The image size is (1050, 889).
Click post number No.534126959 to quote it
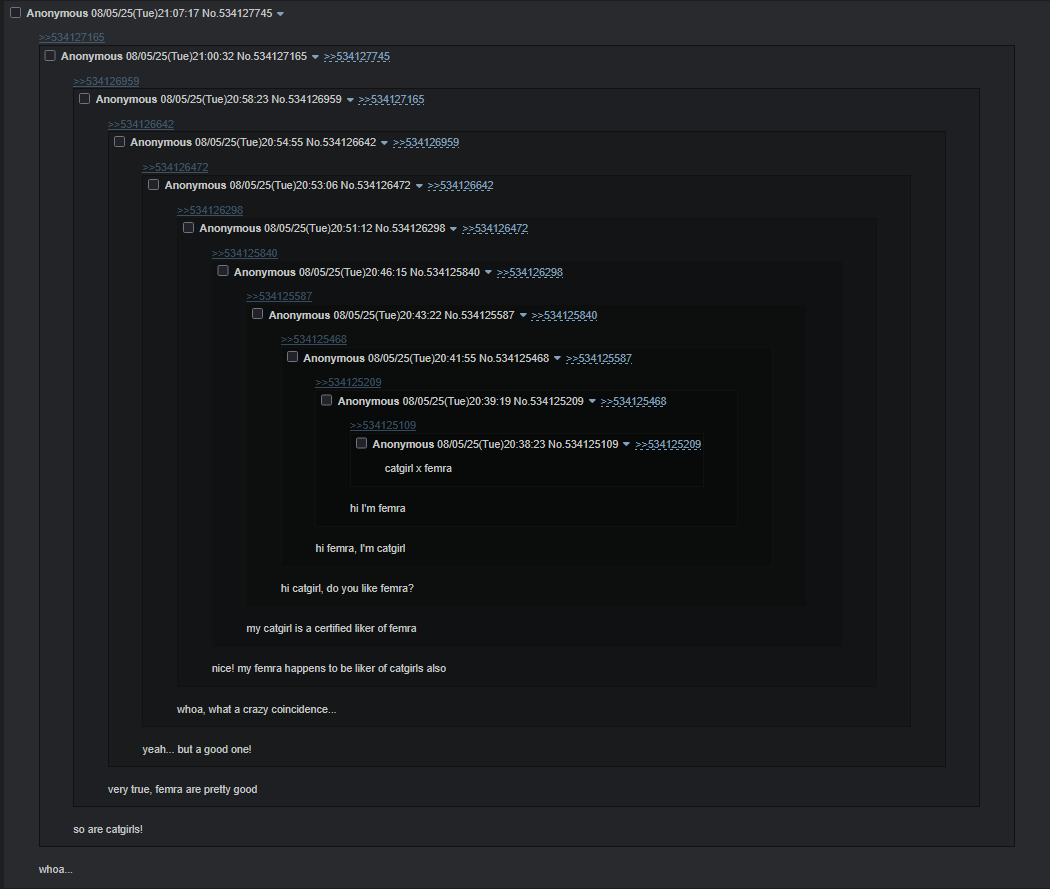(306, 99)
